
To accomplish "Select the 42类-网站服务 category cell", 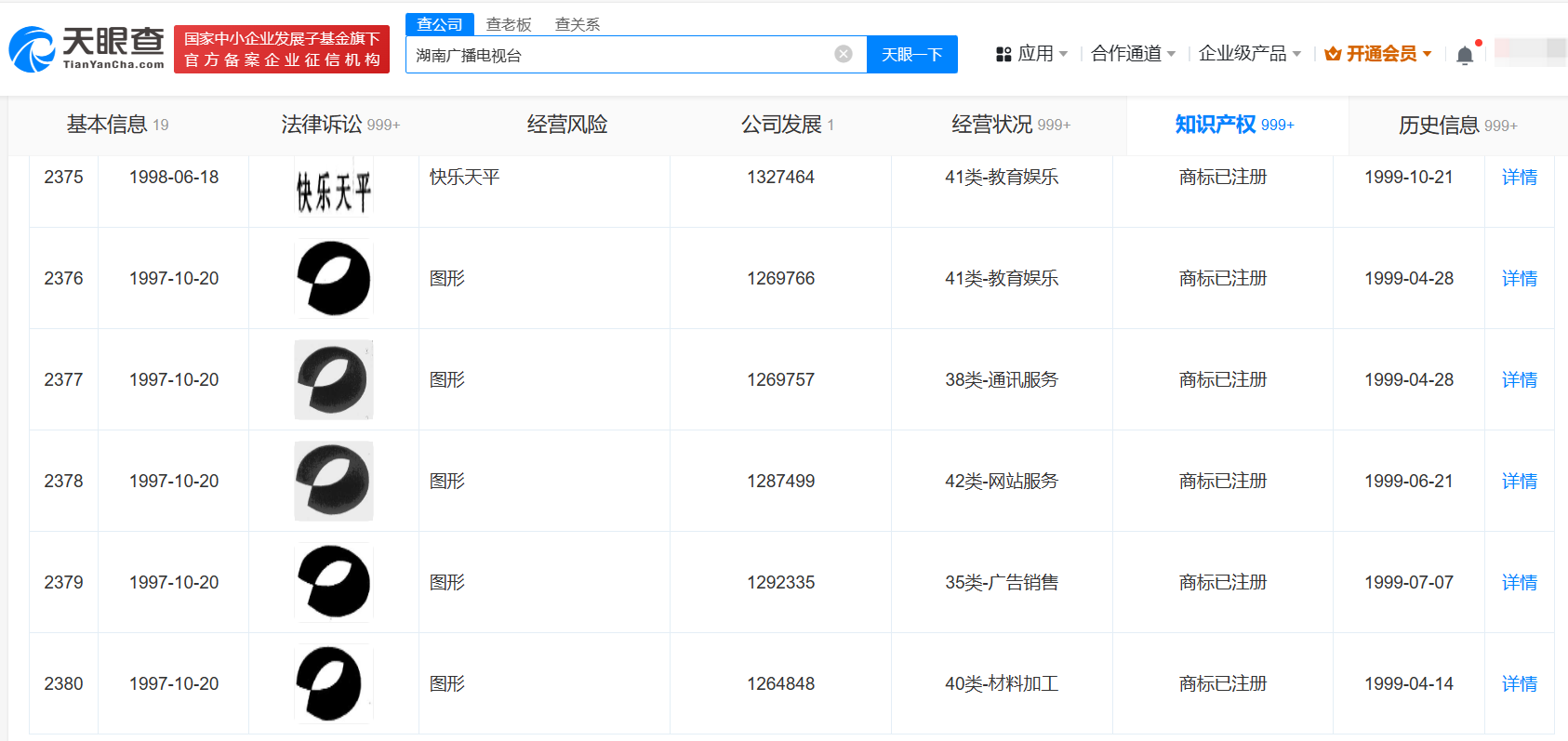I will tap(1002, 481).
